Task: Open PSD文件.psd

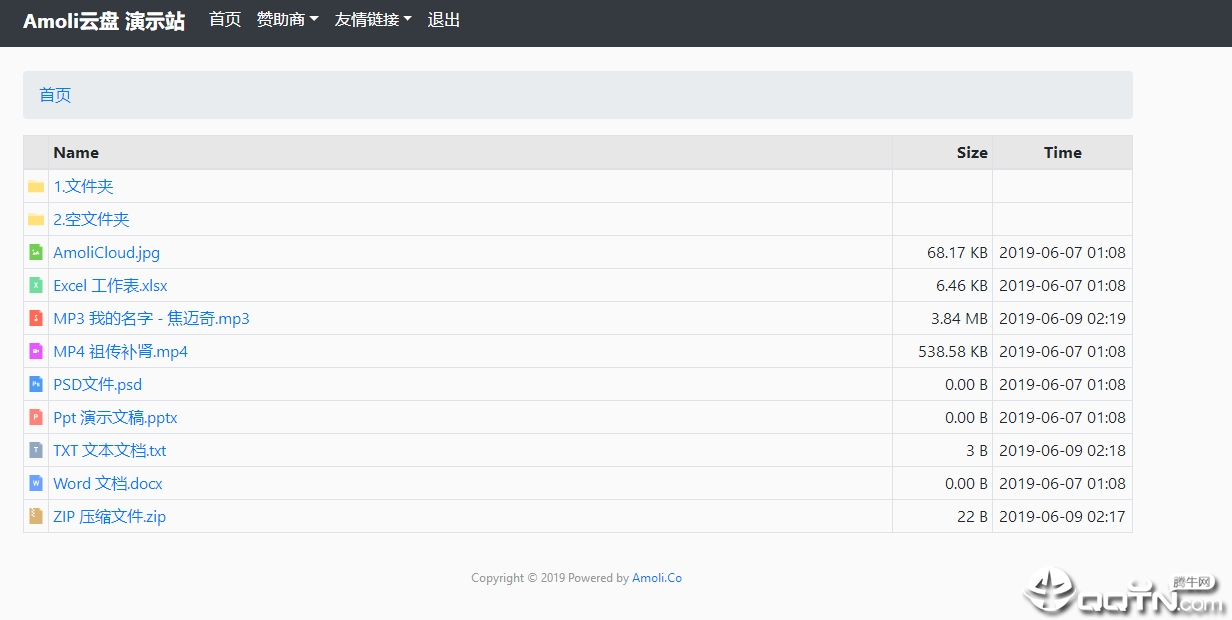Action: click(x=98, y=384)
